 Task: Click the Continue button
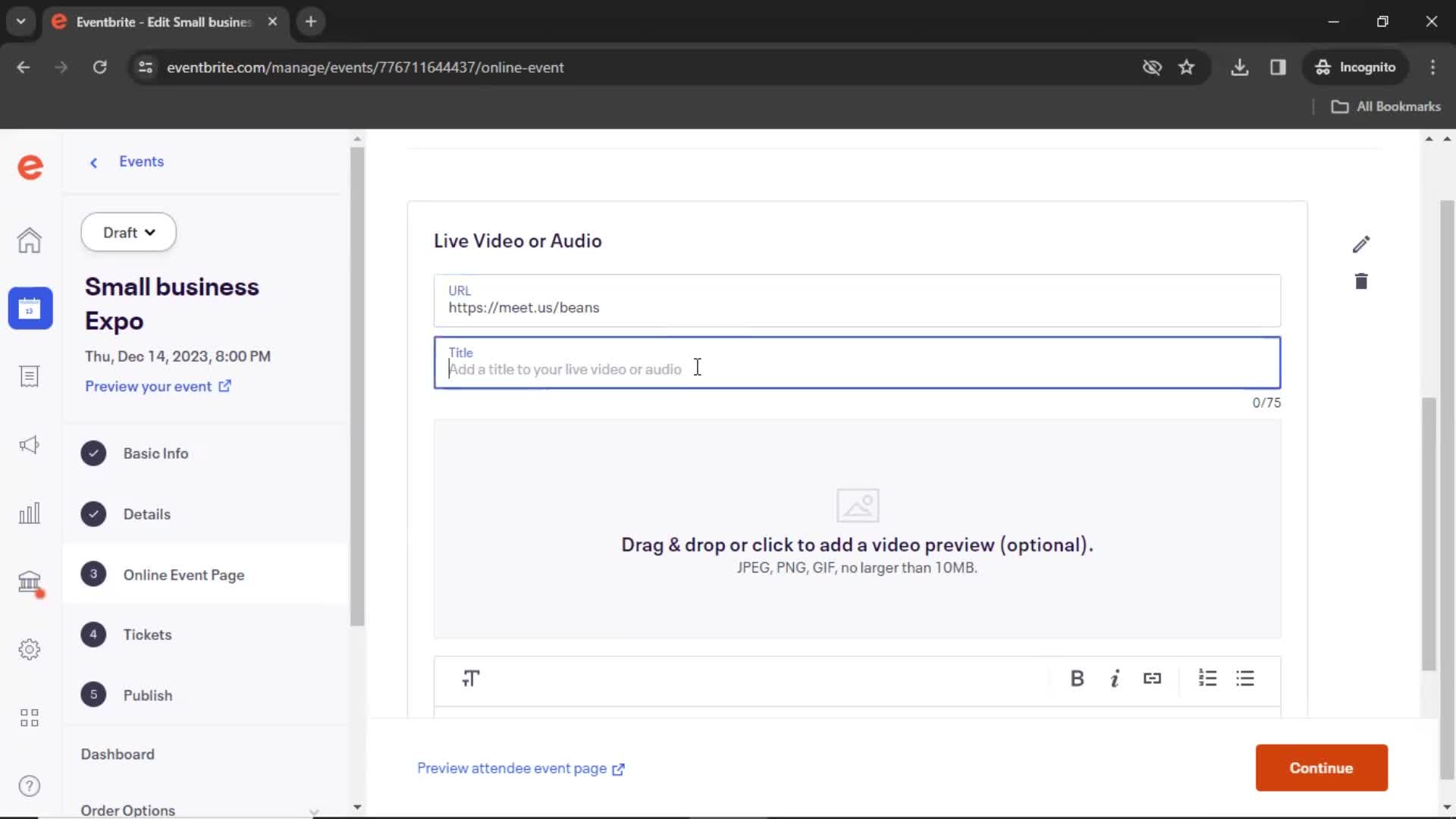tap(1322, 768)
